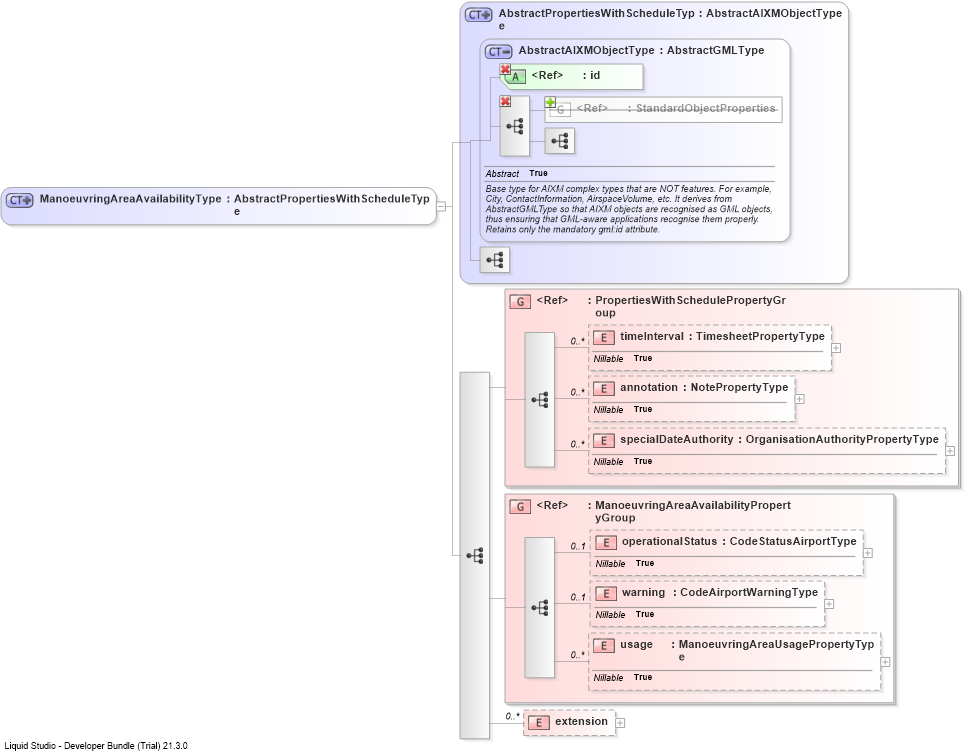The height and width of the screenshot is (751, 965).
Task: Click the red X marker on the sequence
Action: 505,101
